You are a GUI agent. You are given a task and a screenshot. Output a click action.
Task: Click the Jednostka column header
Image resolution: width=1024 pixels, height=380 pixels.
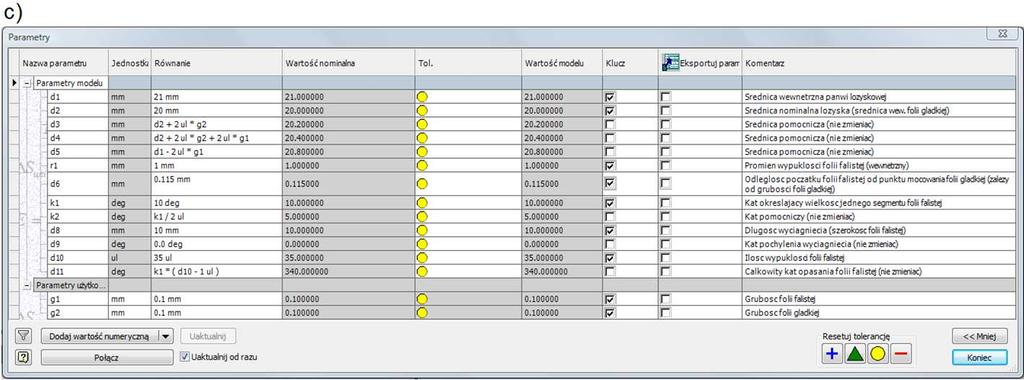pos(130,63)
